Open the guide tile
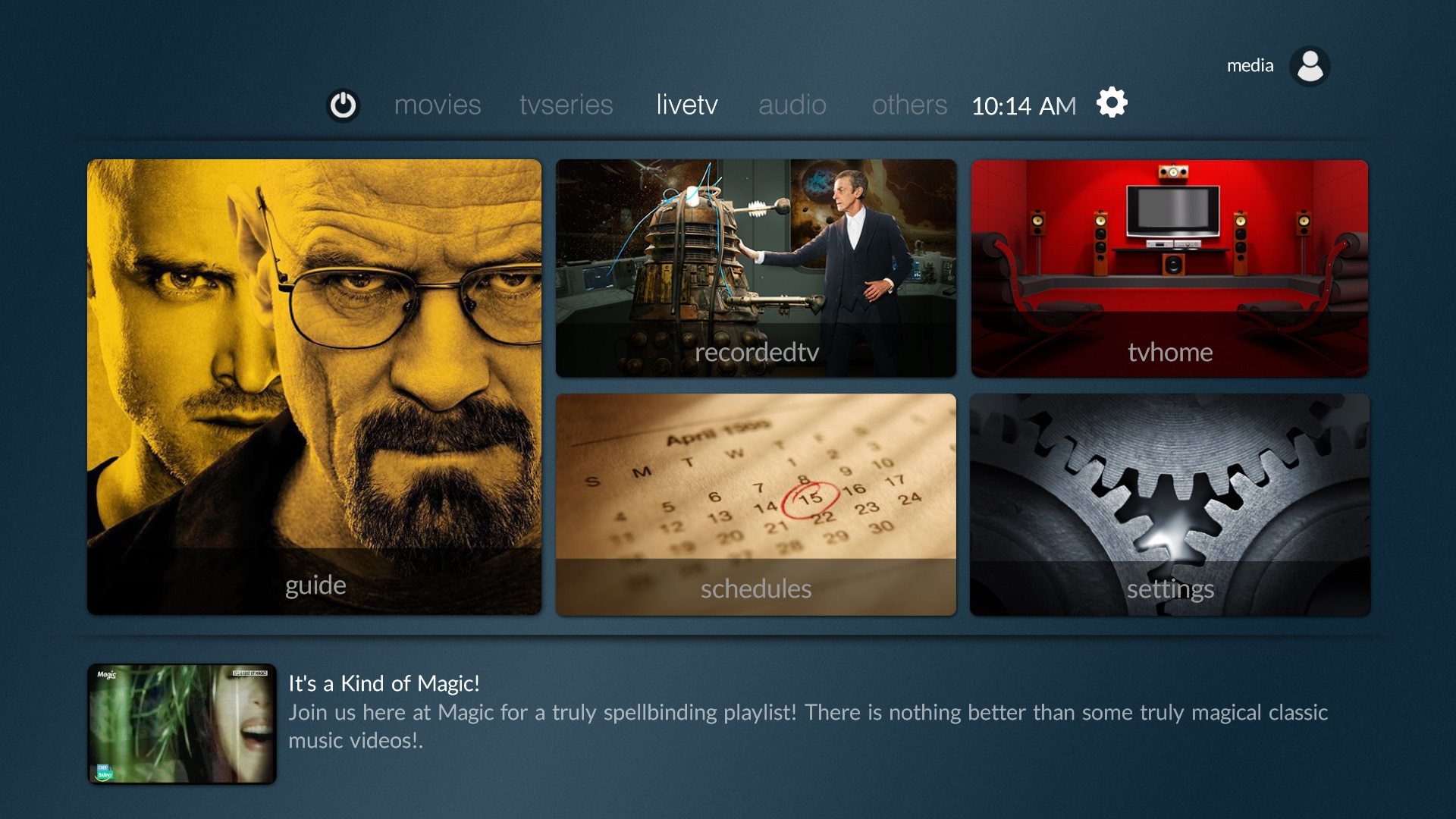1456x819 pixels. pyautogui.click(x=314, y=387)
